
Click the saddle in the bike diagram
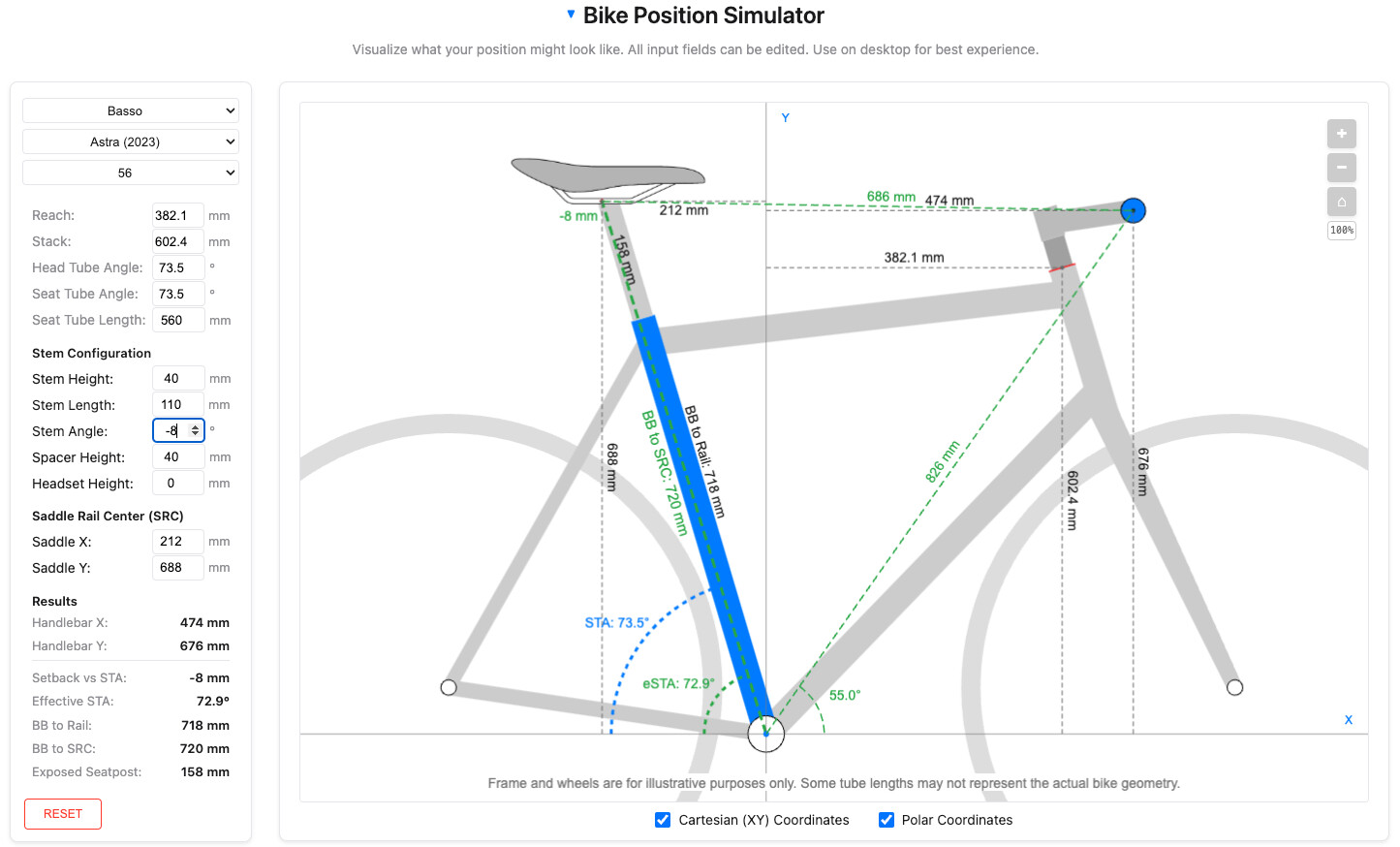608,176
